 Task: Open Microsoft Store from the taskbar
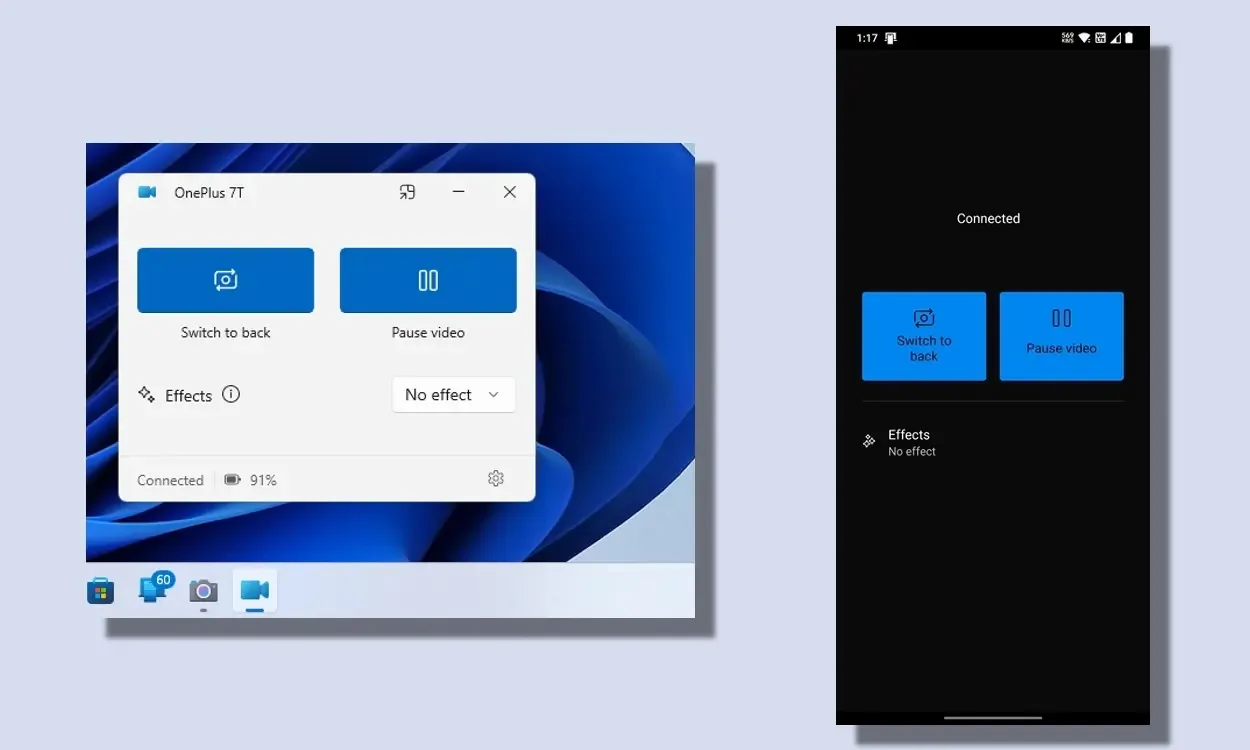pos(100,591)
